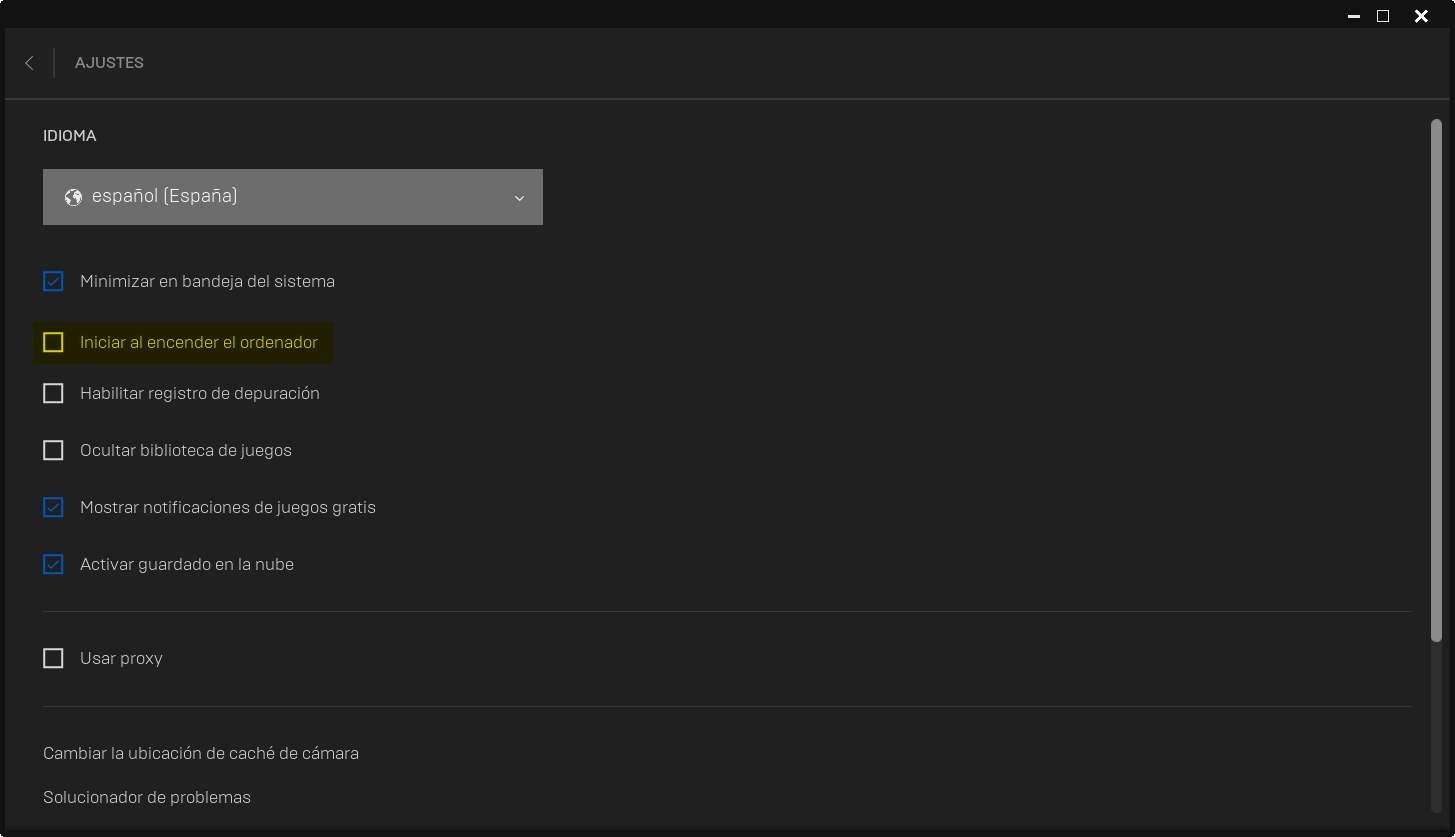Open the español (España) language dropdown
1455x837 pixels.
point(292,197)
